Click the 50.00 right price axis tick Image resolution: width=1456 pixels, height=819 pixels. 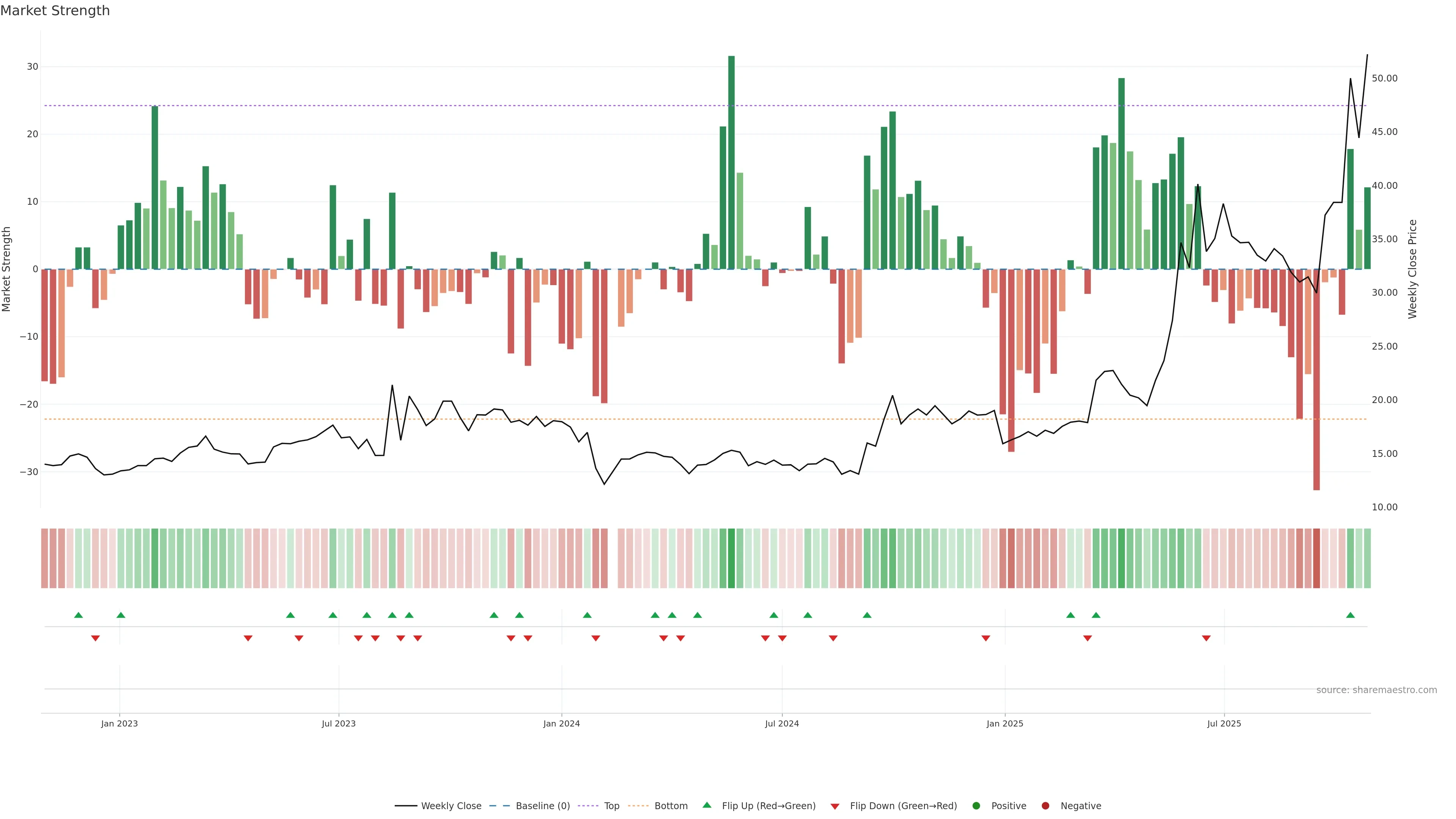[1384, 78]
